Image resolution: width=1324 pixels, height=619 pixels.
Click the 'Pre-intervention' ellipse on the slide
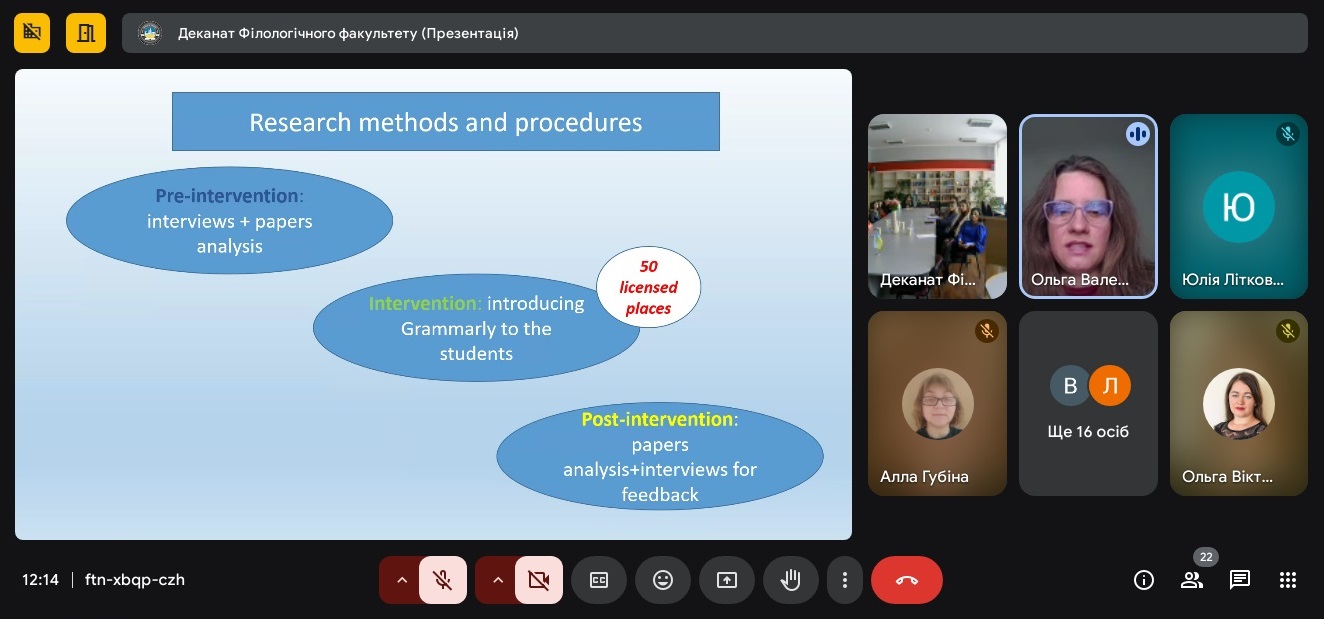coord(229,221)
